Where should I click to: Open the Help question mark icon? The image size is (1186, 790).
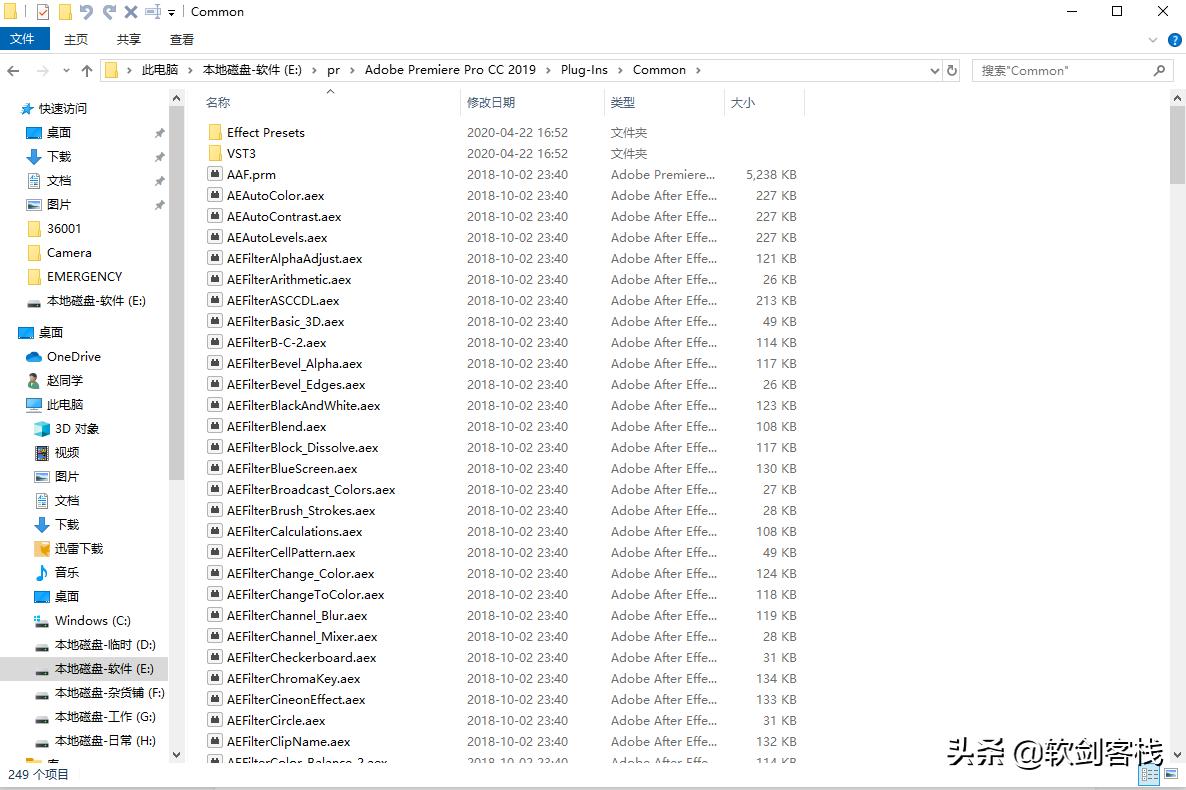[1174, 40]
